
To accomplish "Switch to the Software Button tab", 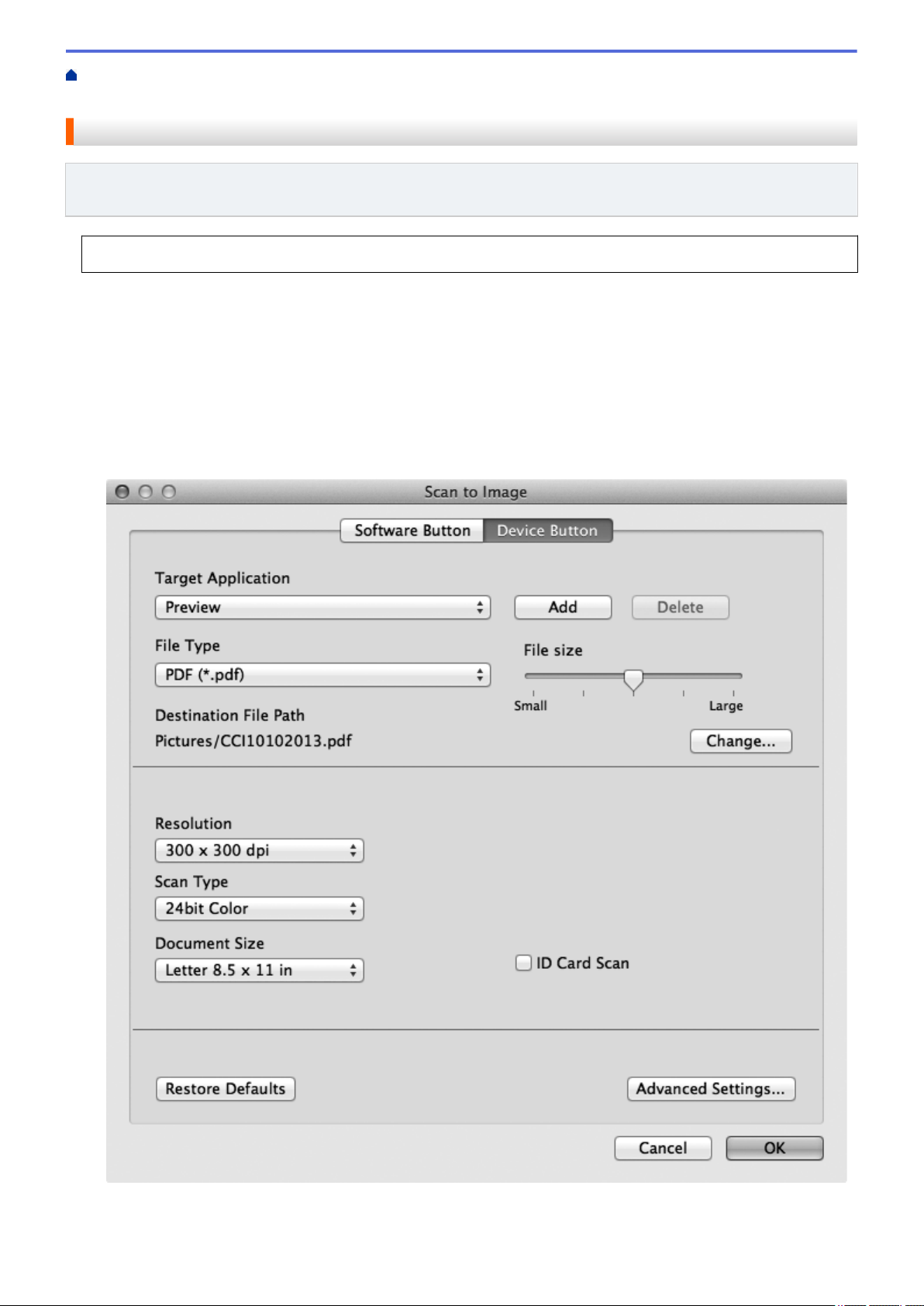I will (x=412, y=530).
